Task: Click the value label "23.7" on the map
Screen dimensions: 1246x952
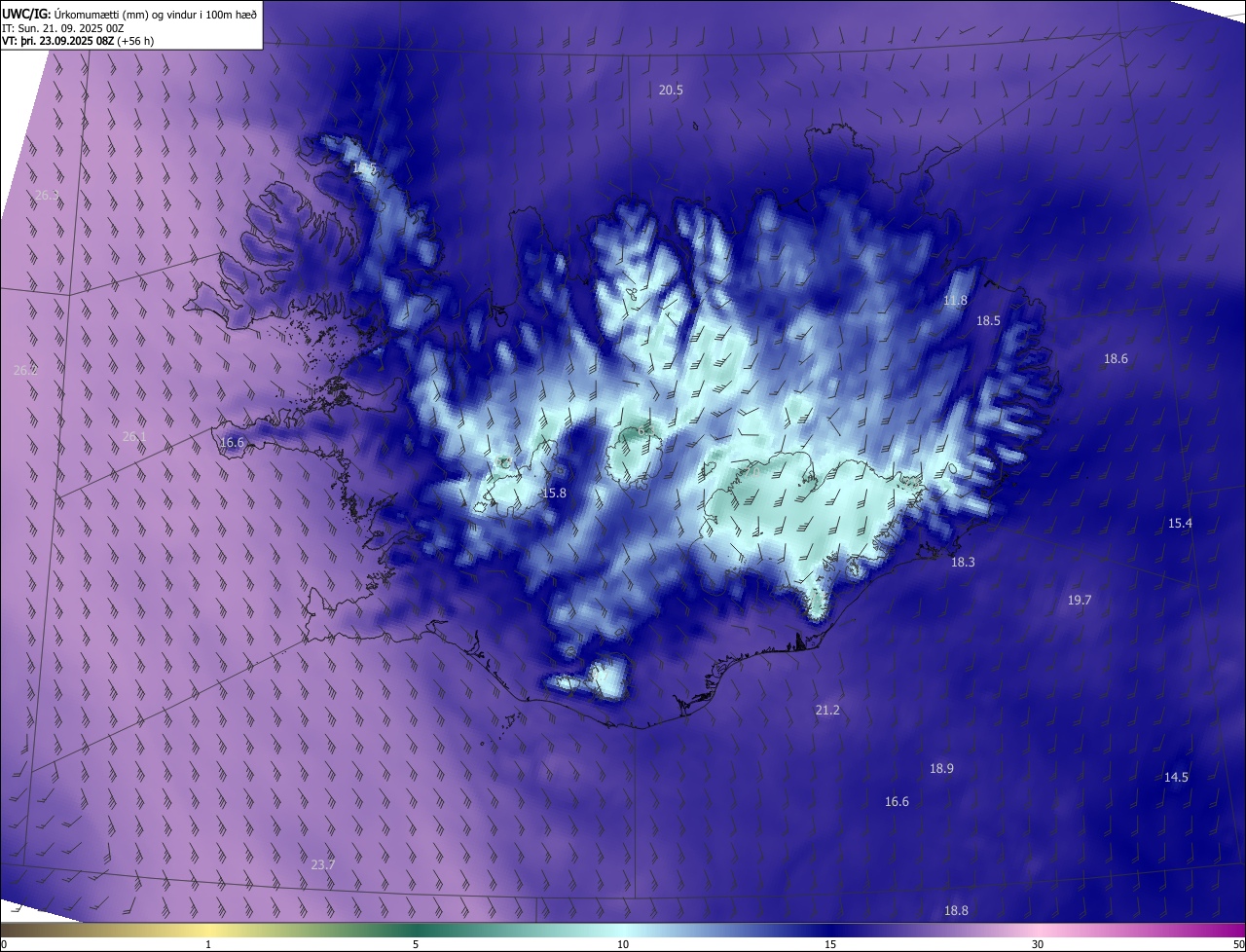Action: coord(323,865)
